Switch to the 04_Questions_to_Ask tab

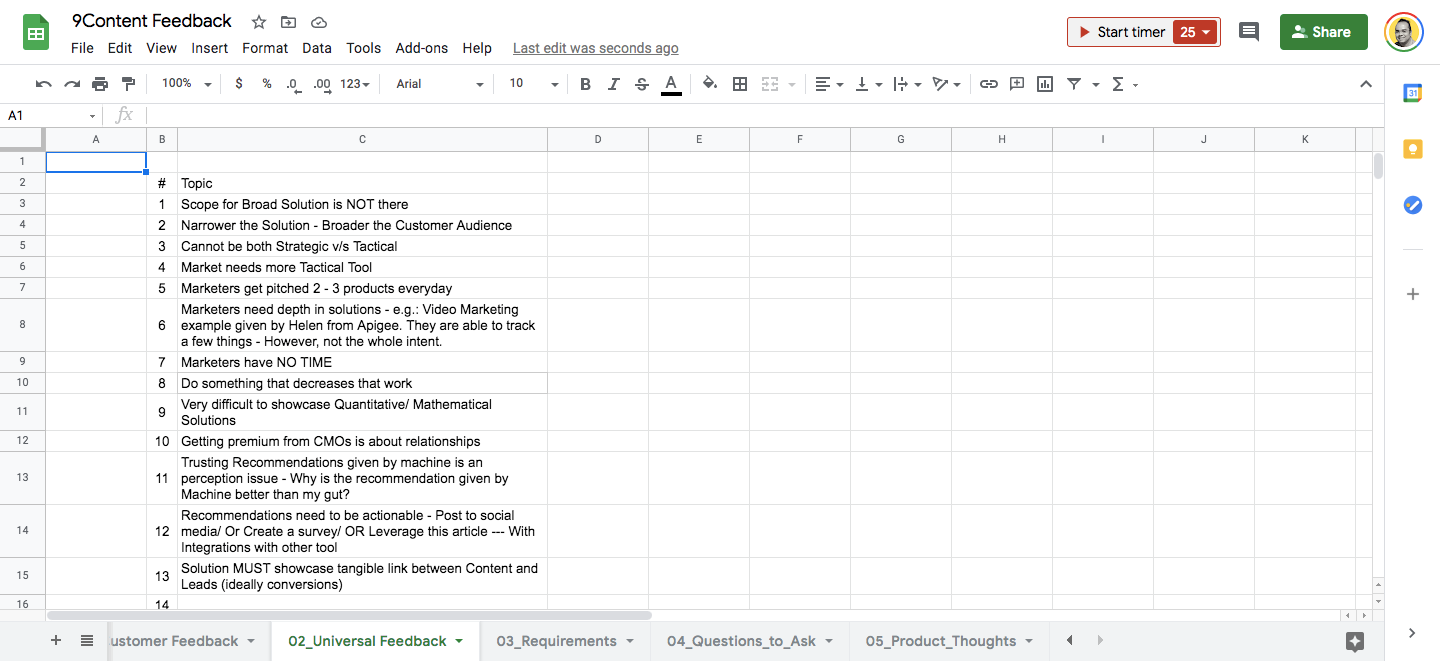coord(750,641)
